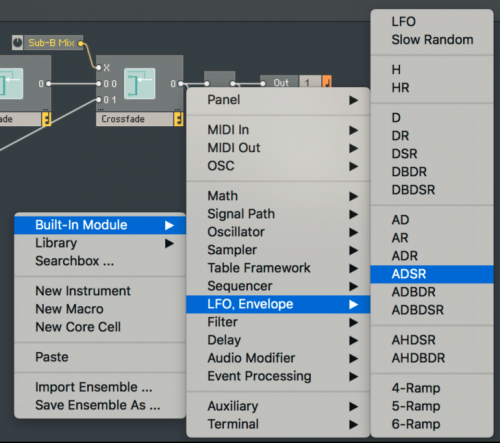The height and width of the screenshot is (443, 500).
Task: Click the orange note icon on the Out module
Action: coord(327,82)
